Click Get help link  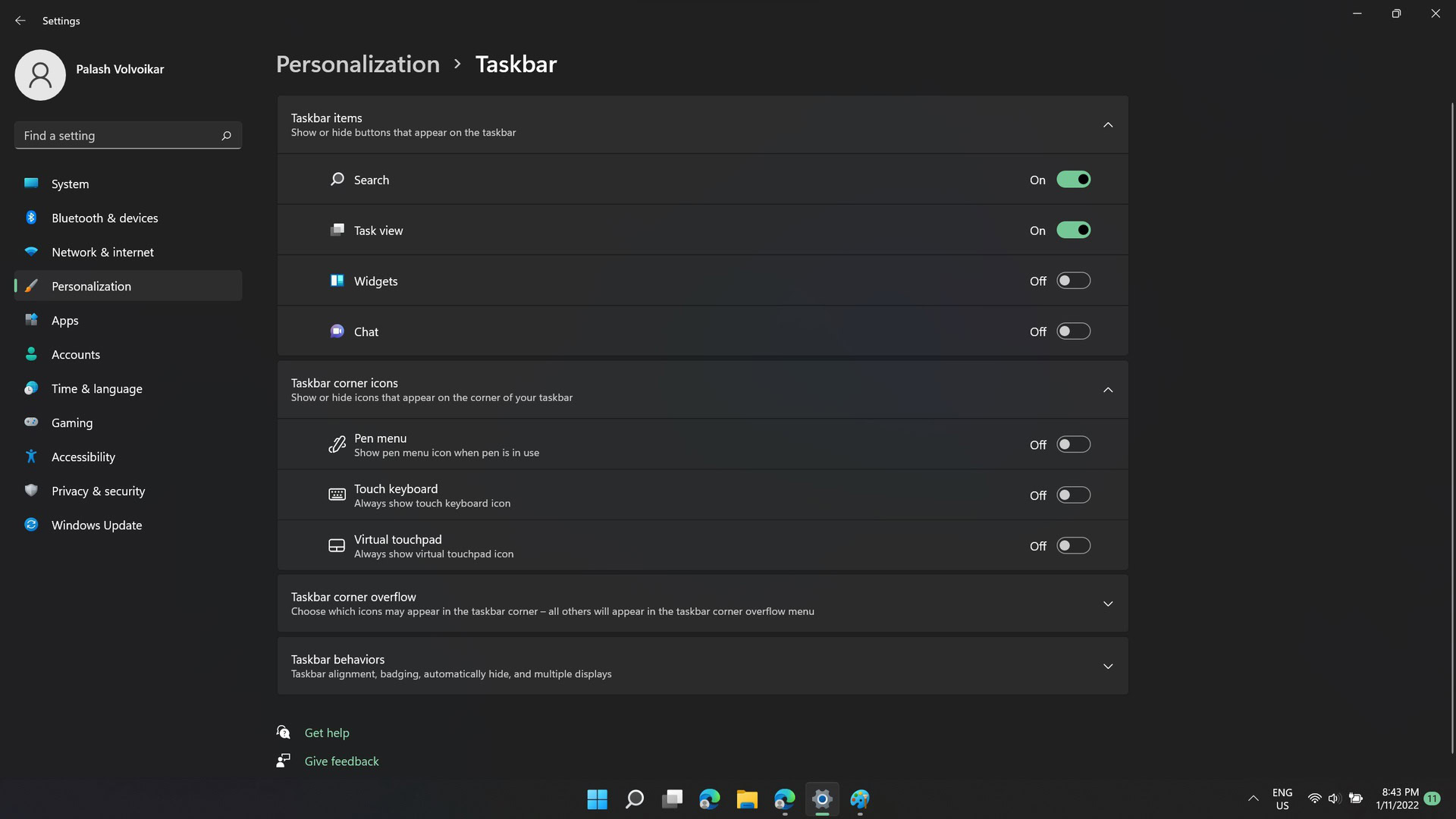[327, 732]
